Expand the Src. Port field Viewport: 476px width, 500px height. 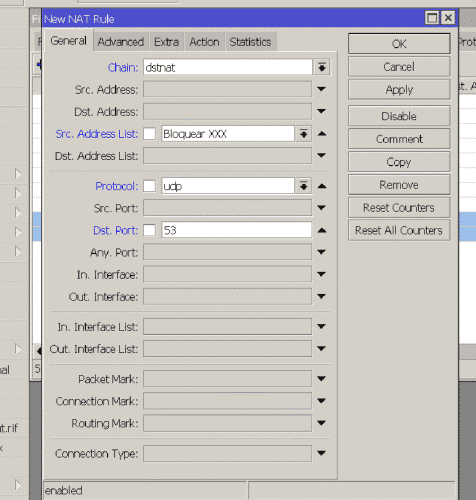321,207
